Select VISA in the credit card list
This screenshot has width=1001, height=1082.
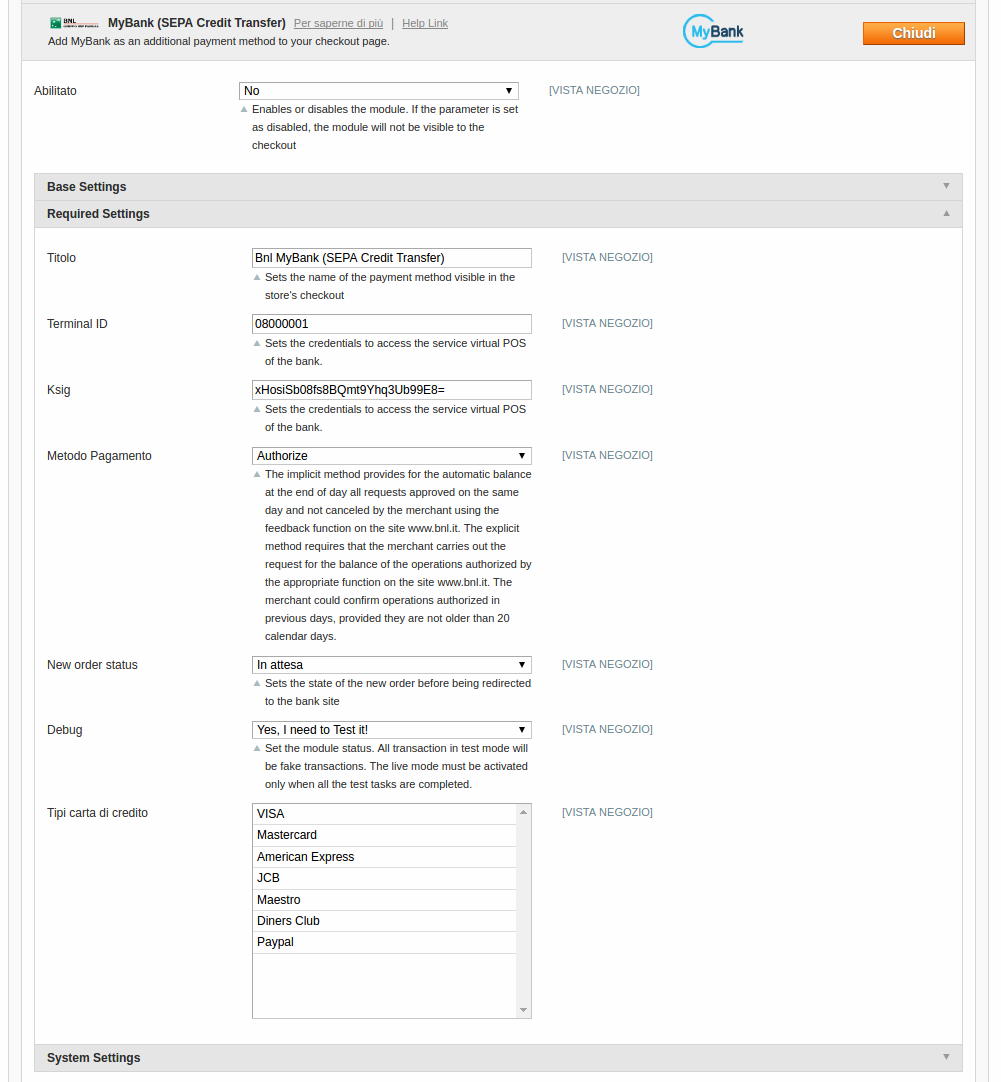(384, 814)
